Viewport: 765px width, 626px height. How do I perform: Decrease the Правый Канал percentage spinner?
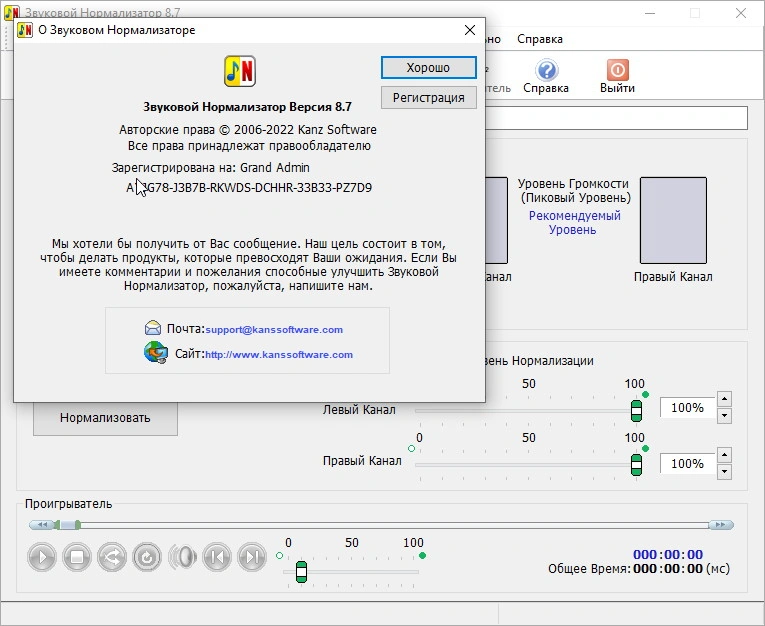point(725,471)
